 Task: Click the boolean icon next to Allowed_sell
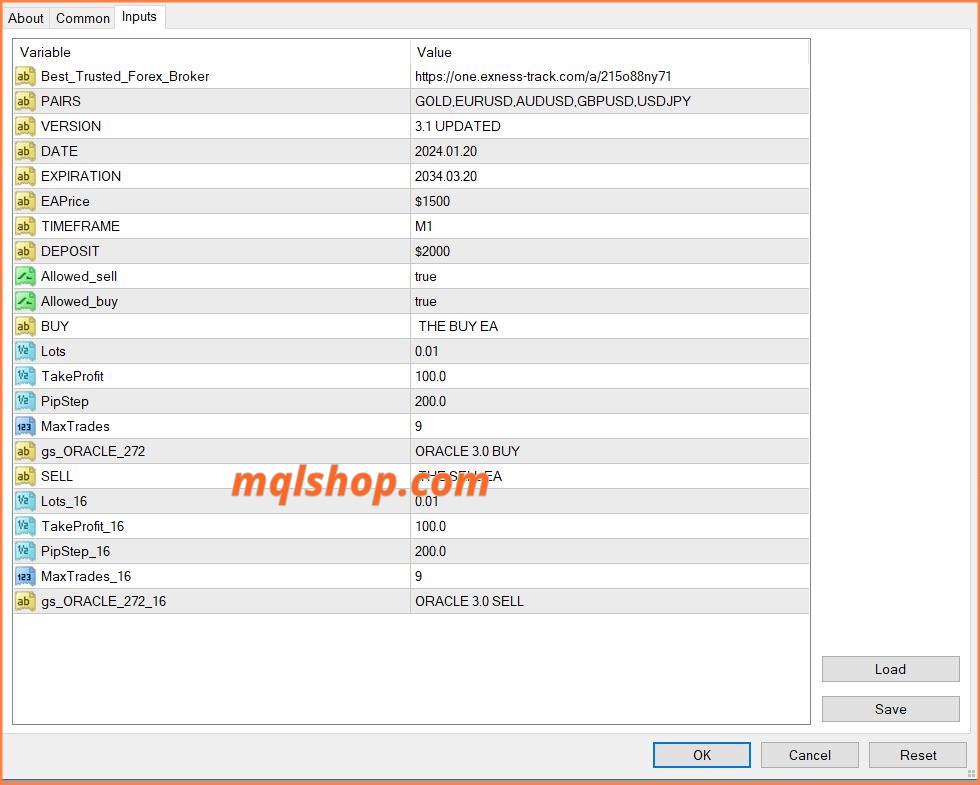25,276
